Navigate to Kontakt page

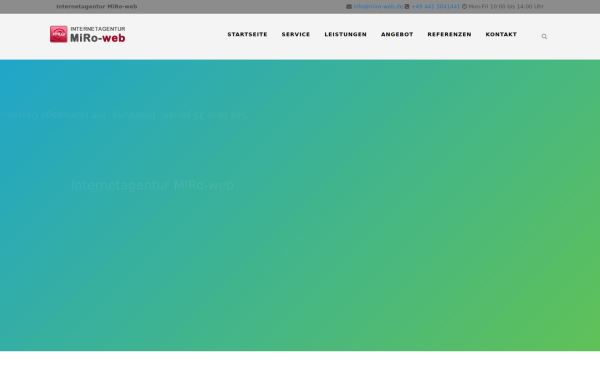tap(501, 34)
